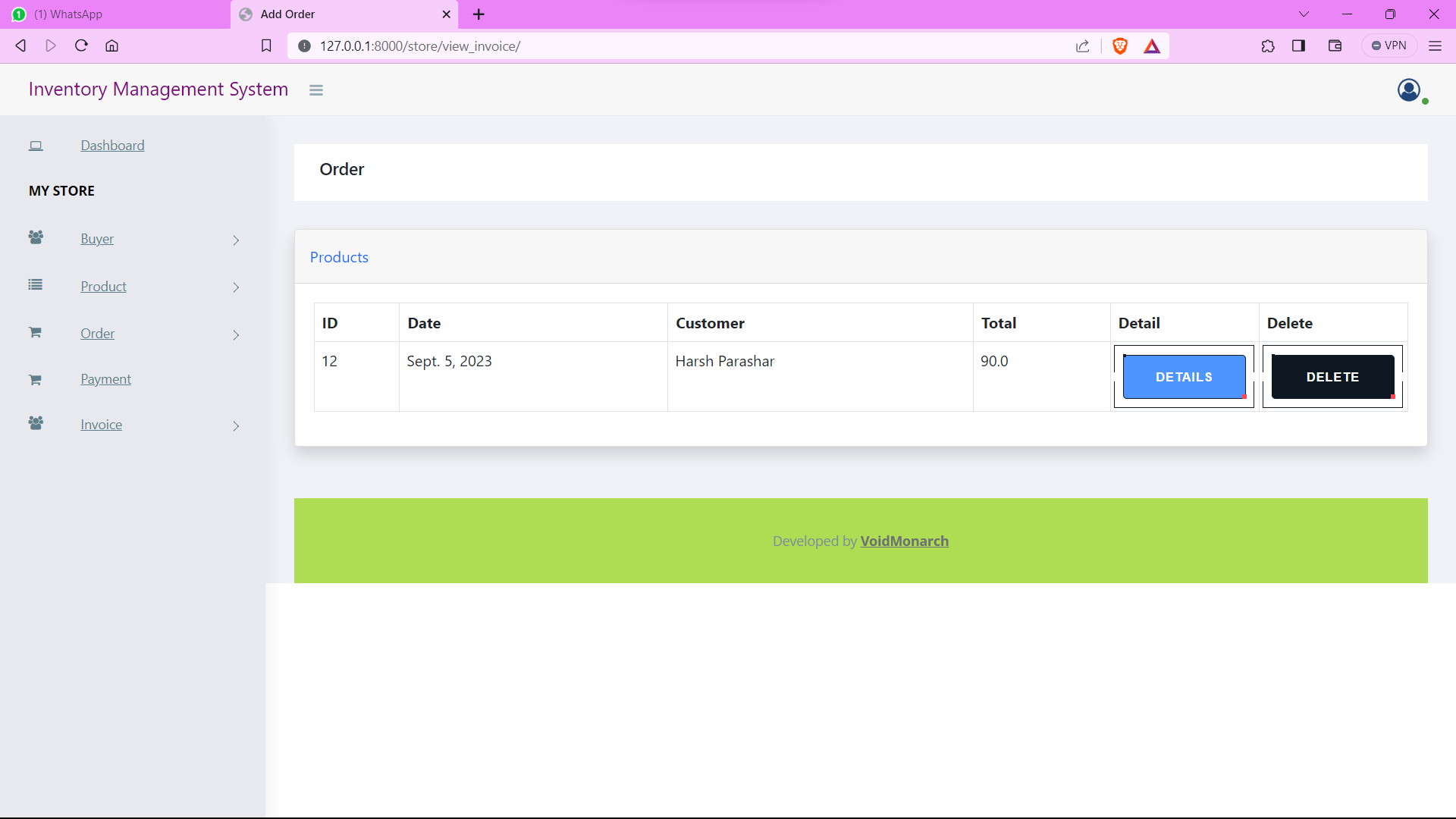Expand the Invoice submenu chevron

(236, 426)
